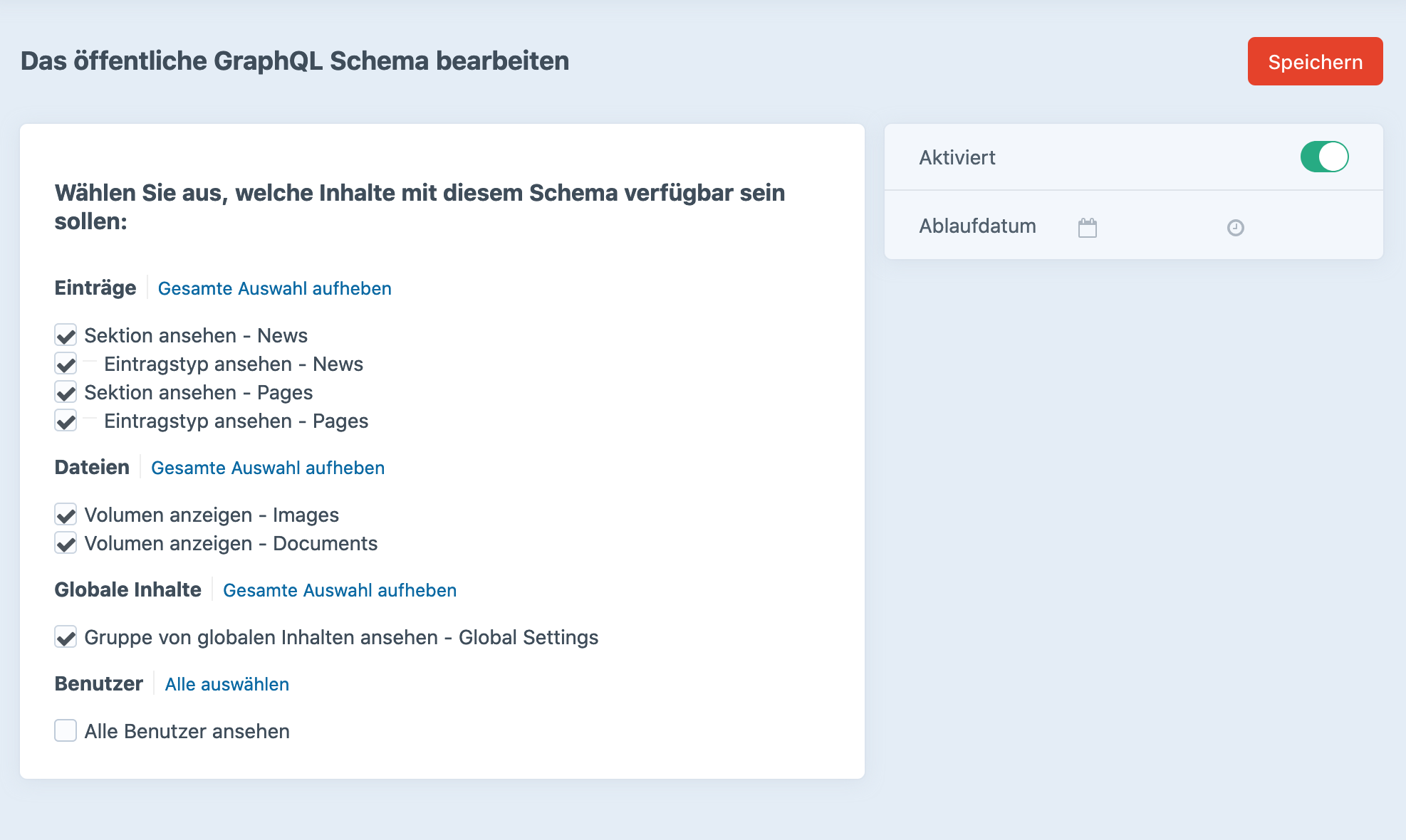Uncheck Eintragstyp ansehen - News
1406x840 pixels.
(x=66, y=364)
